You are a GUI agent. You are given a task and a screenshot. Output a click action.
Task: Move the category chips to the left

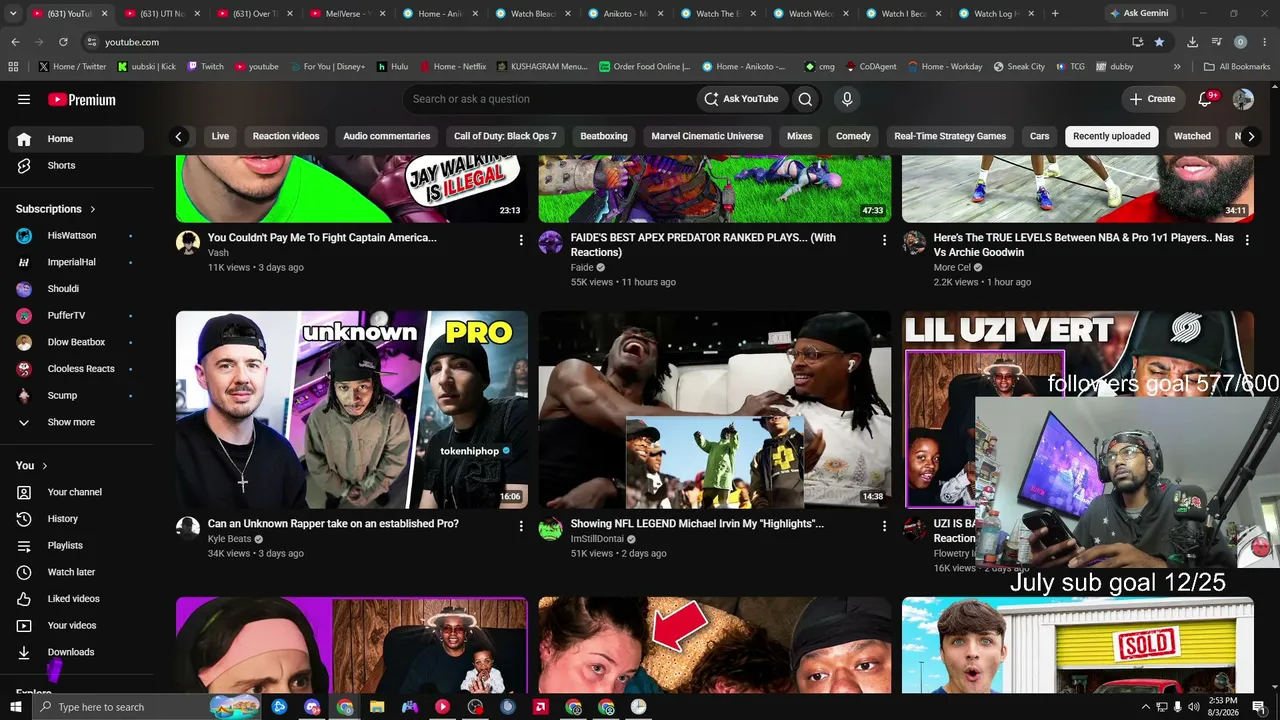[179, 137]
